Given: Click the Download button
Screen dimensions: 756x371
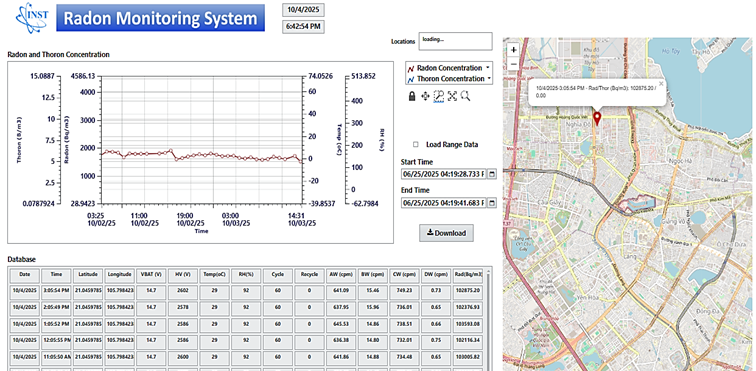Looking at the screenshot, I should (x=446, y=233).
